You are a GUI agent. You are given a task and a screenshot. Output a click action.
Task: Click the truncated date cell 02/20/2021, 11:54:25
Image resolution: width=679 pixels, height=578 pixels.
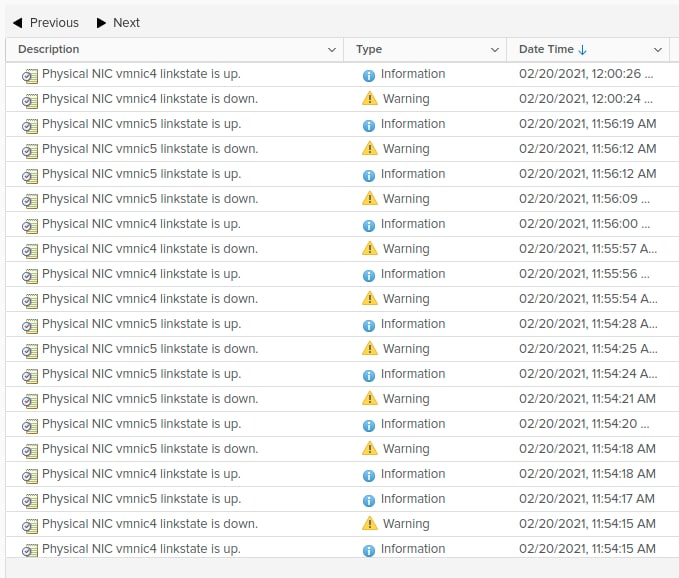(588, 349)
